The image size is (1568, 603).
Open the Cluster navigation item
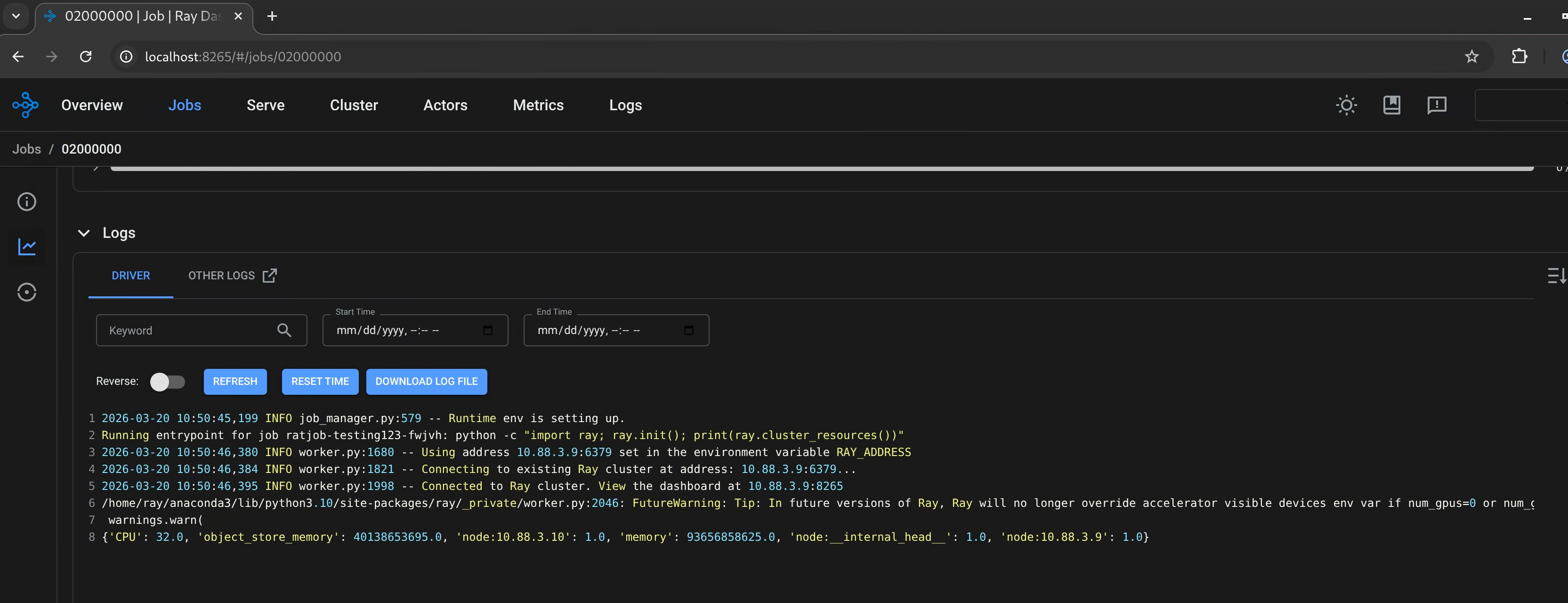(354, 106)
